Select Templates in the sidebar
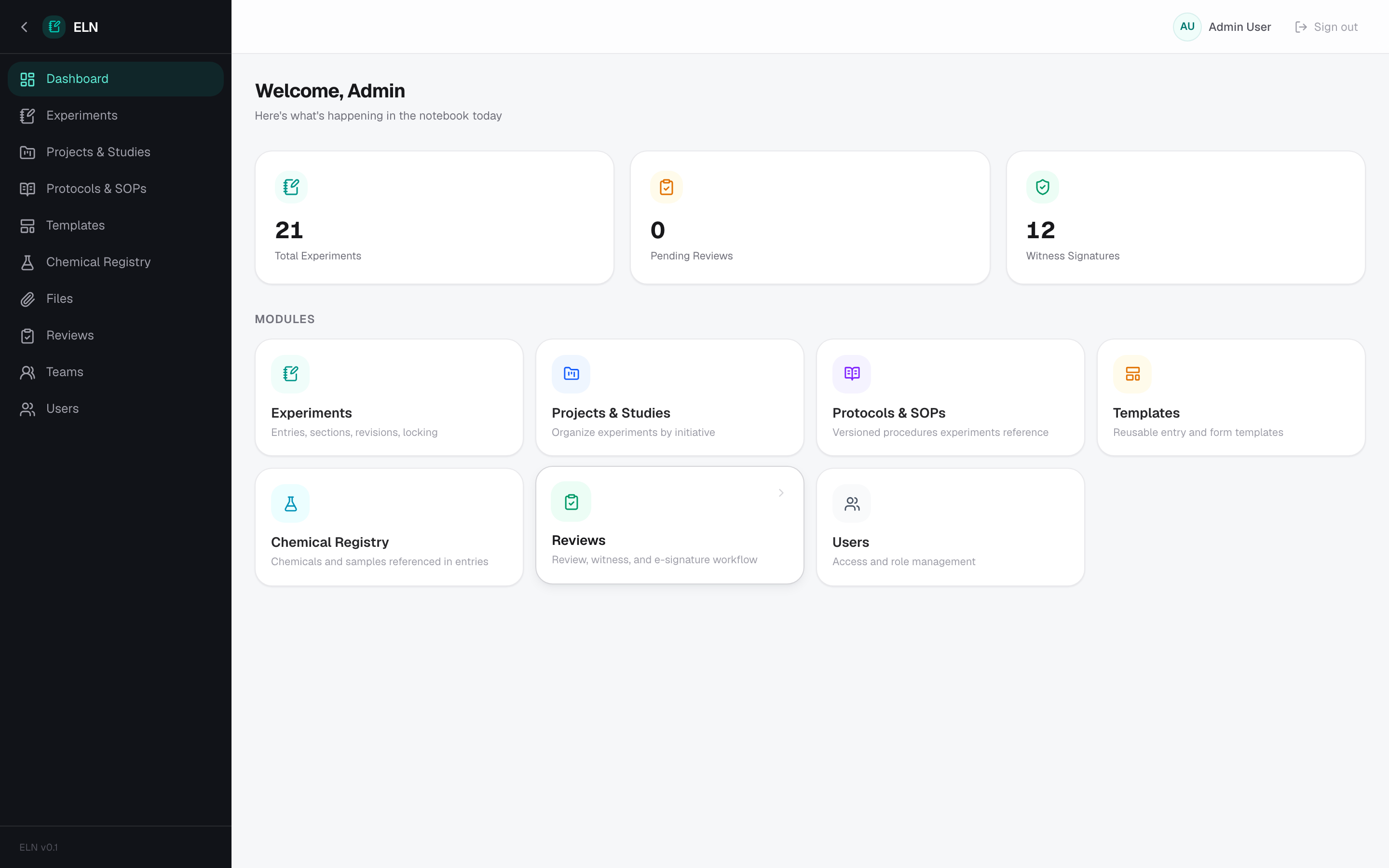This screenshot has height=868, width=1389. [115, 226]
